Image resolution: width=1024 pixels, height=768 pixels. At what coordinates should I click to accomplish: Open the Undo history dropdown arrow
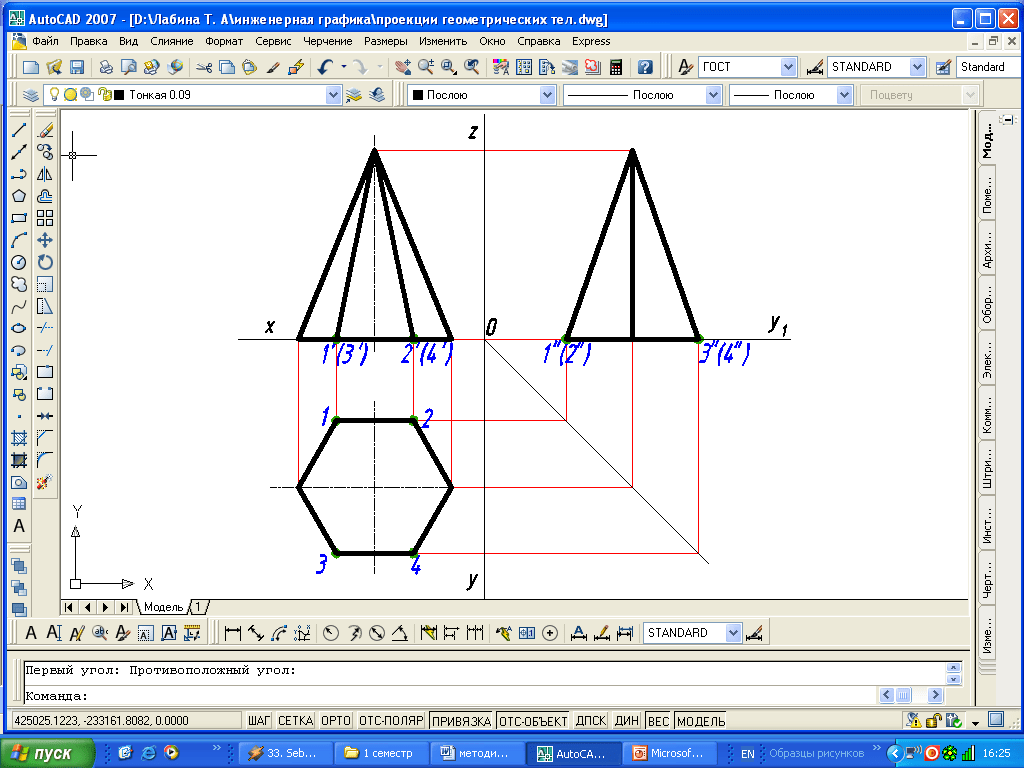click(x=344, y=67)
